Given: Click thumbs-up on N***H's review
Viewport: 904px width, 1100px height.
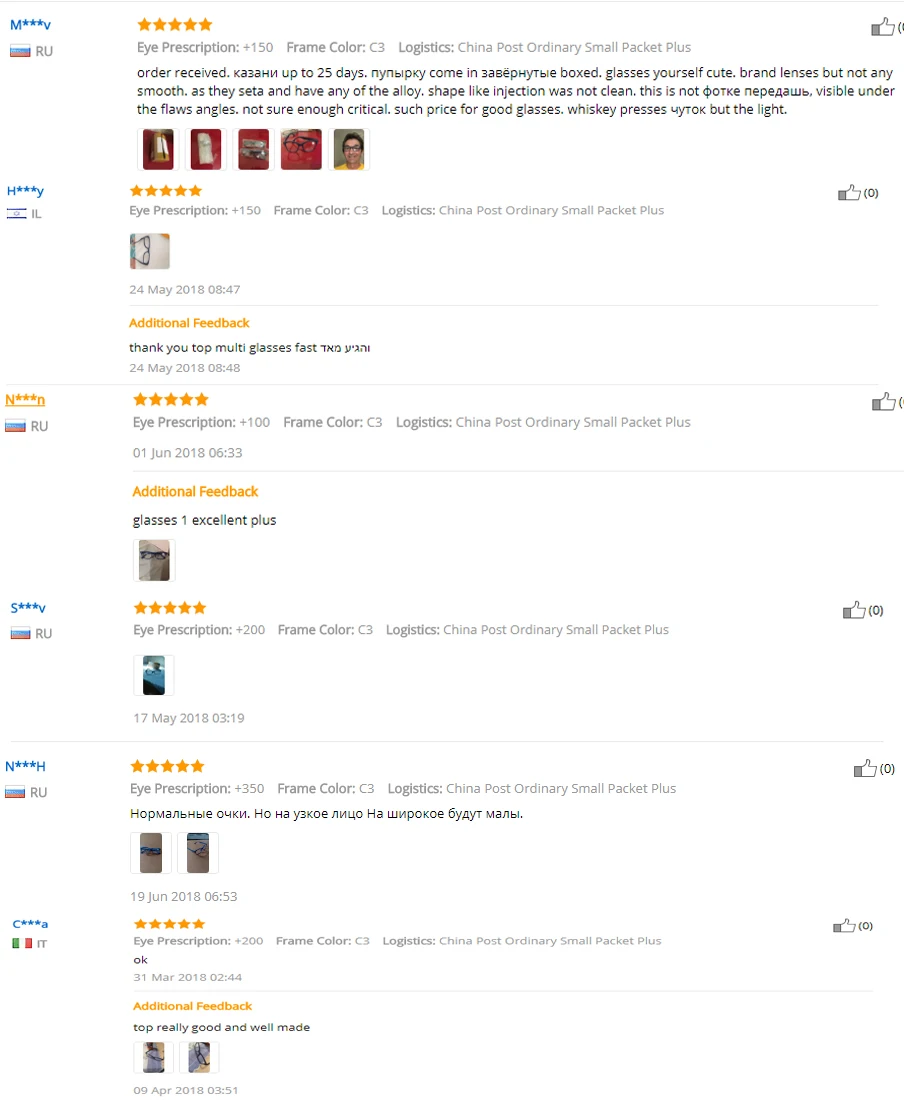Looking at the screenshot, I should [x=865, y=769].
